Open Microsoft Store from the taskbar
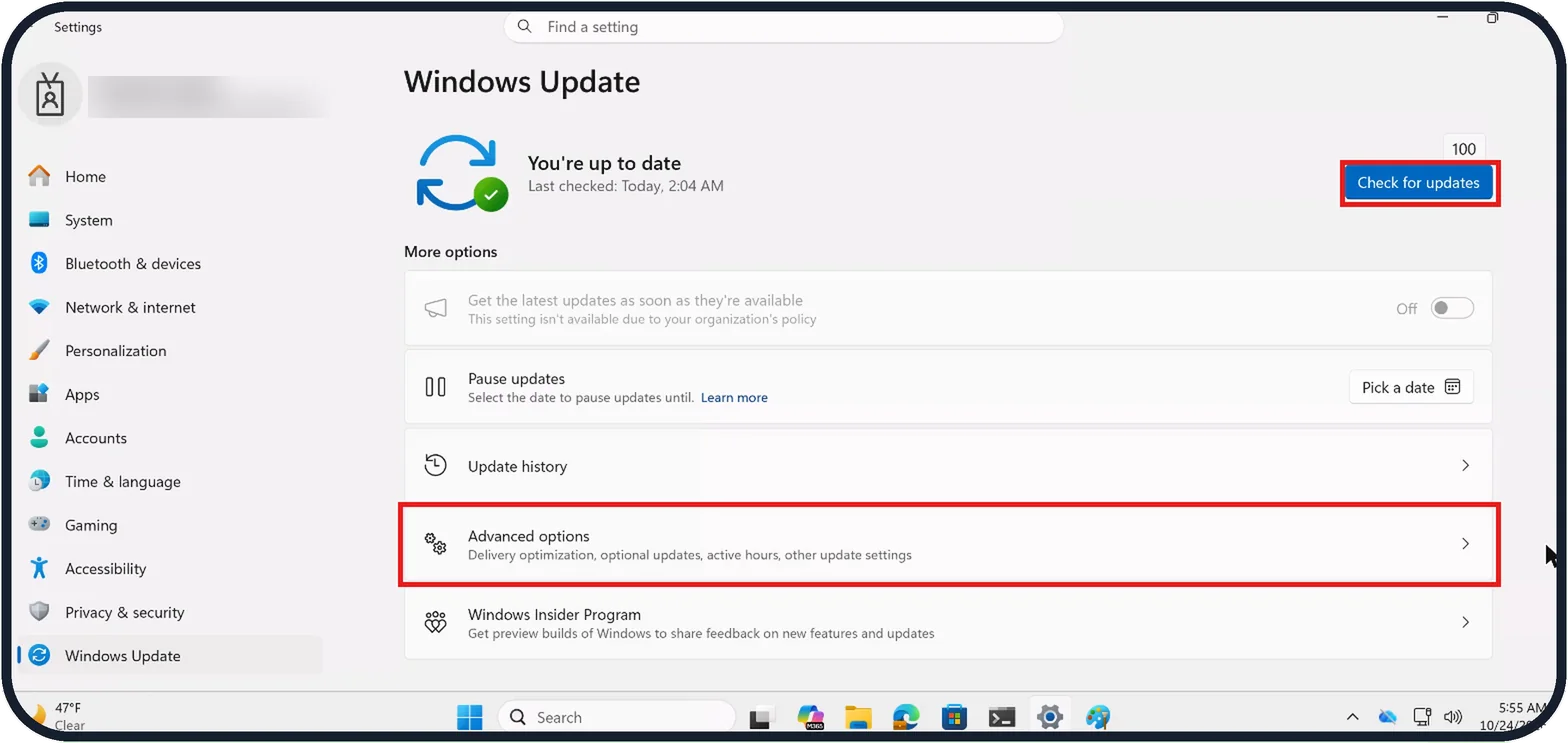 coord(954,717)
